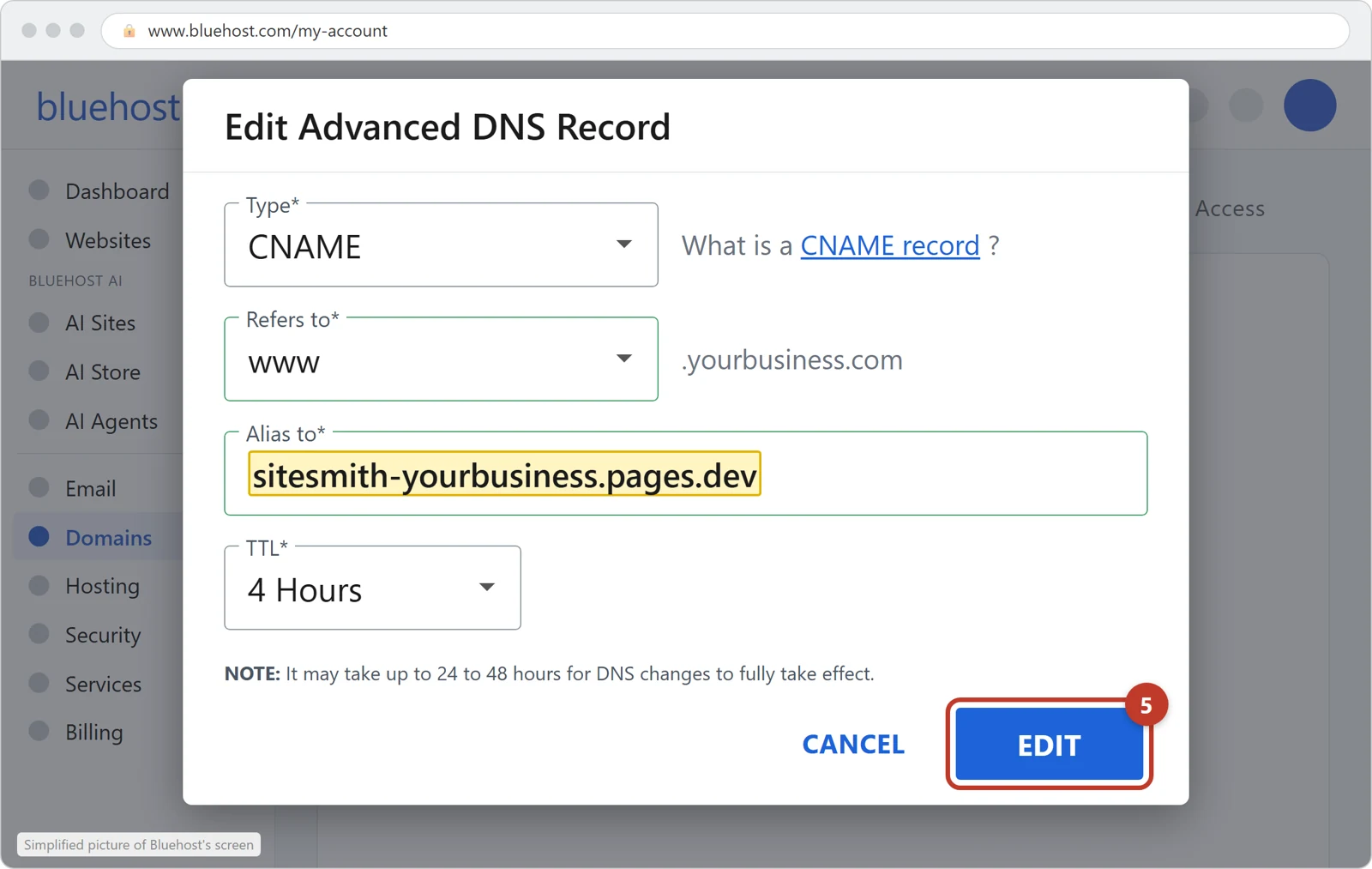1372x869 pixels.
Task: Click the BLUEHOST AI section label
Action: click(x=75, y=281)
